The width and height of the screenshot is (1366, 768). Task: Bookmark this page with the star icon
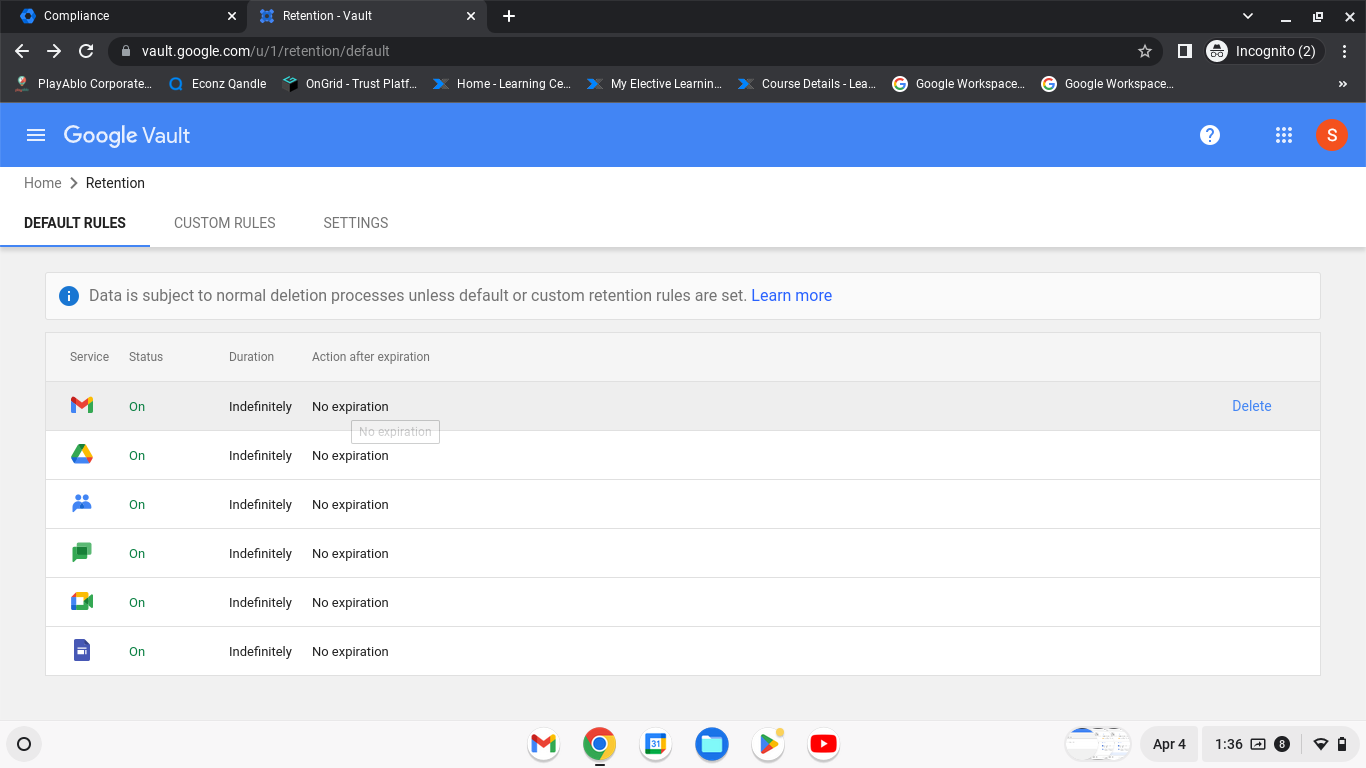[x=1145, y=51]
